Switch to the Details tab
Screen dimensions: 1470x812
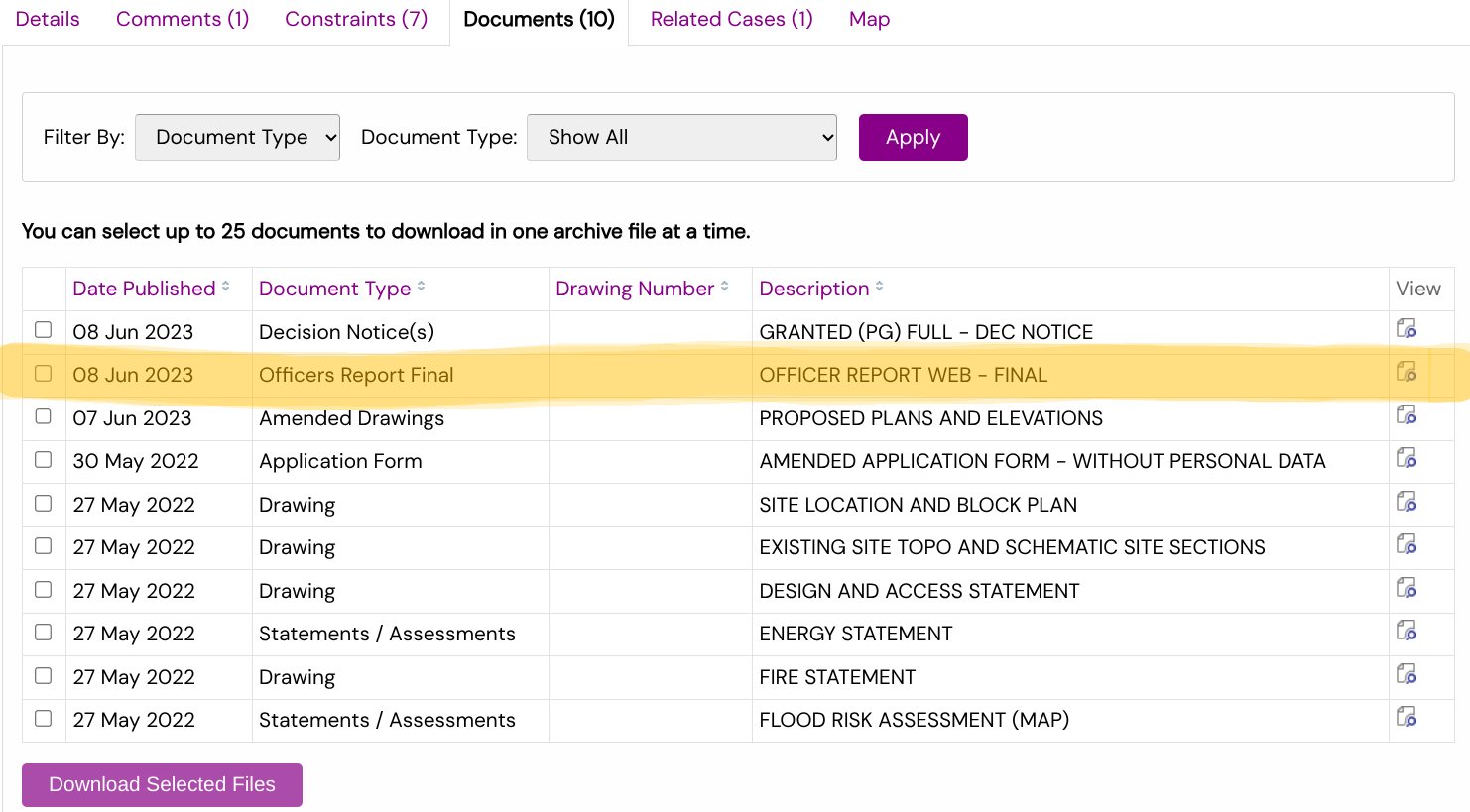tap(48, 19)
